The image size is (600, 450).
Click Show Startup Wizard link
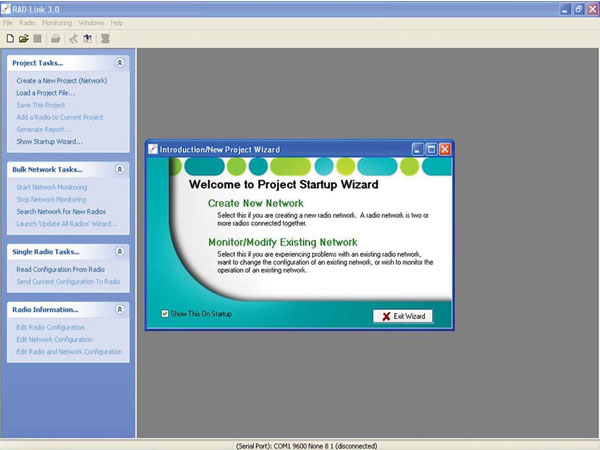tap(49, 142)
